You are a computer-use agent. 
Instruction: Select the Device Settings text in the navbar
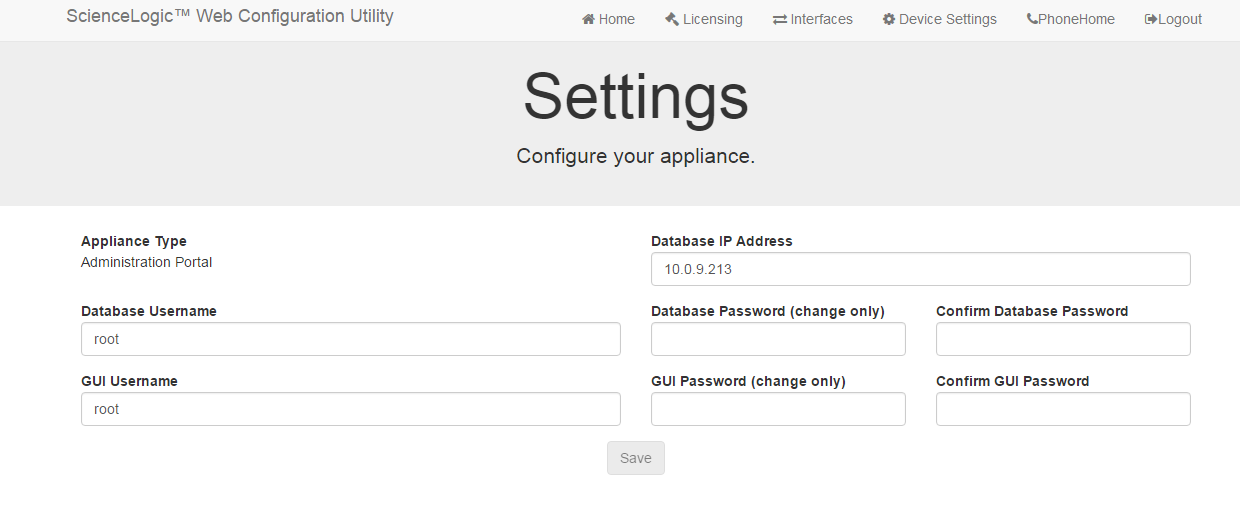tap(947, 20)
